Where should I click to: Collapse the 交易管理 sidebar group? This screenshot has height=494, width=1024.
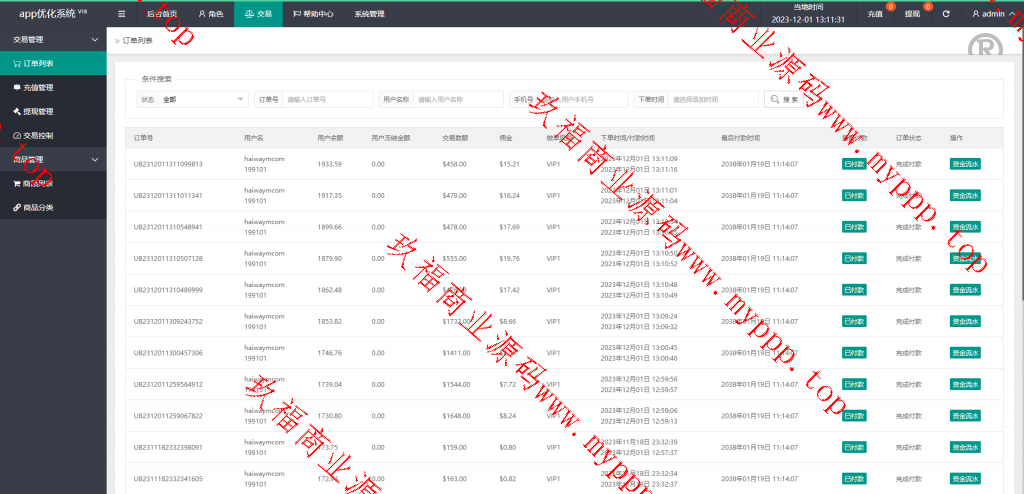point(95,40)
